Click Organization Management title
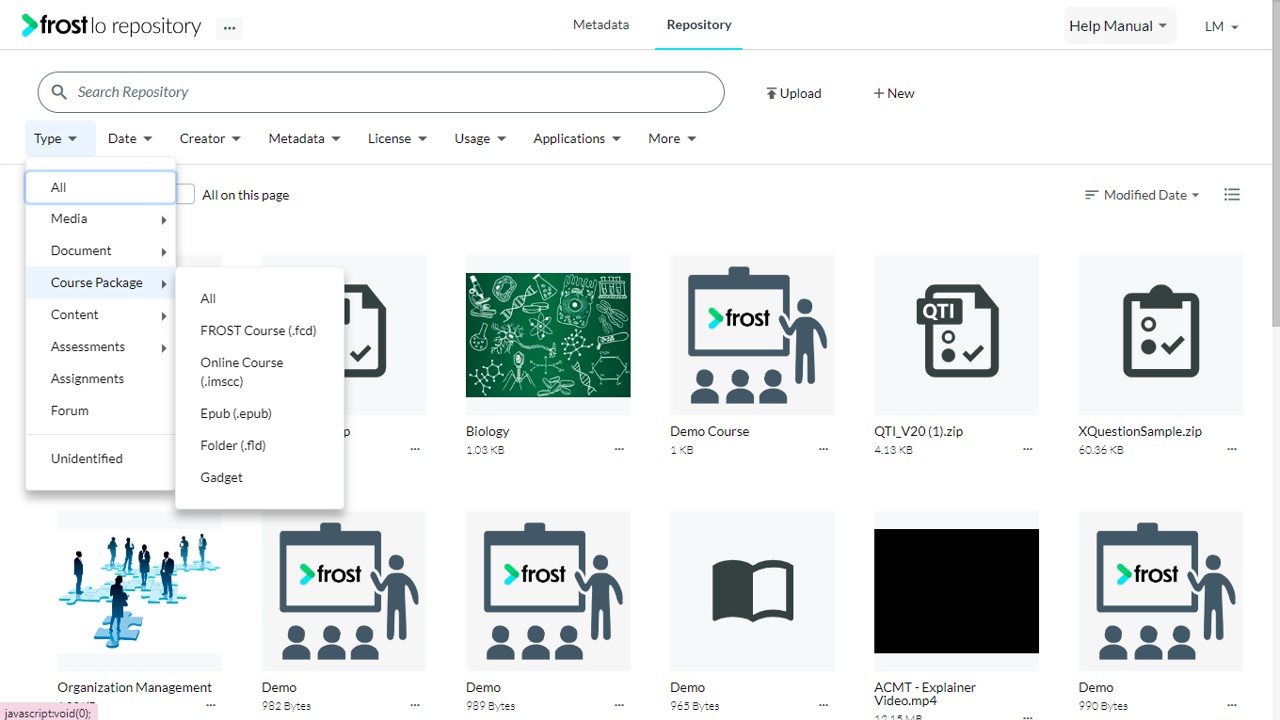The height and width of the screenshot is (720, 1280). click(135, 688)
